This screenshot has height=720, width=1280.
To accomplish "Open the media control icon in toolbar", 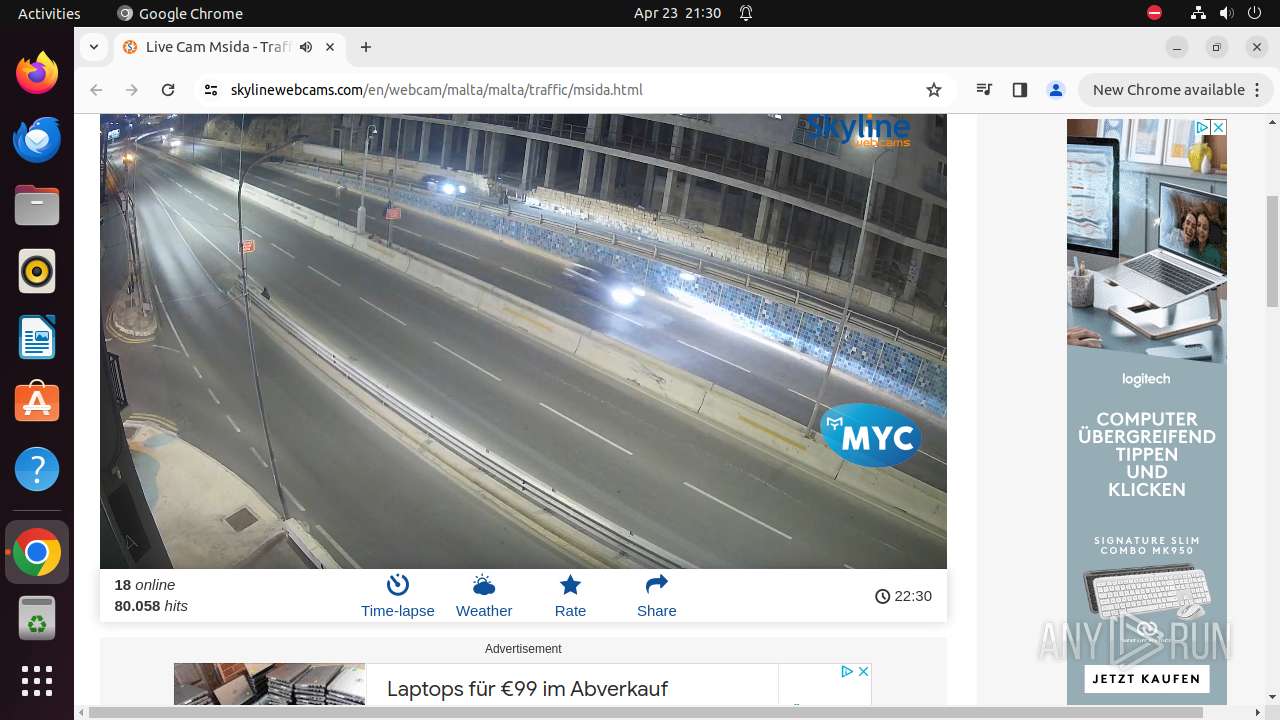I will pyautogui.click(x=984, y=90).
